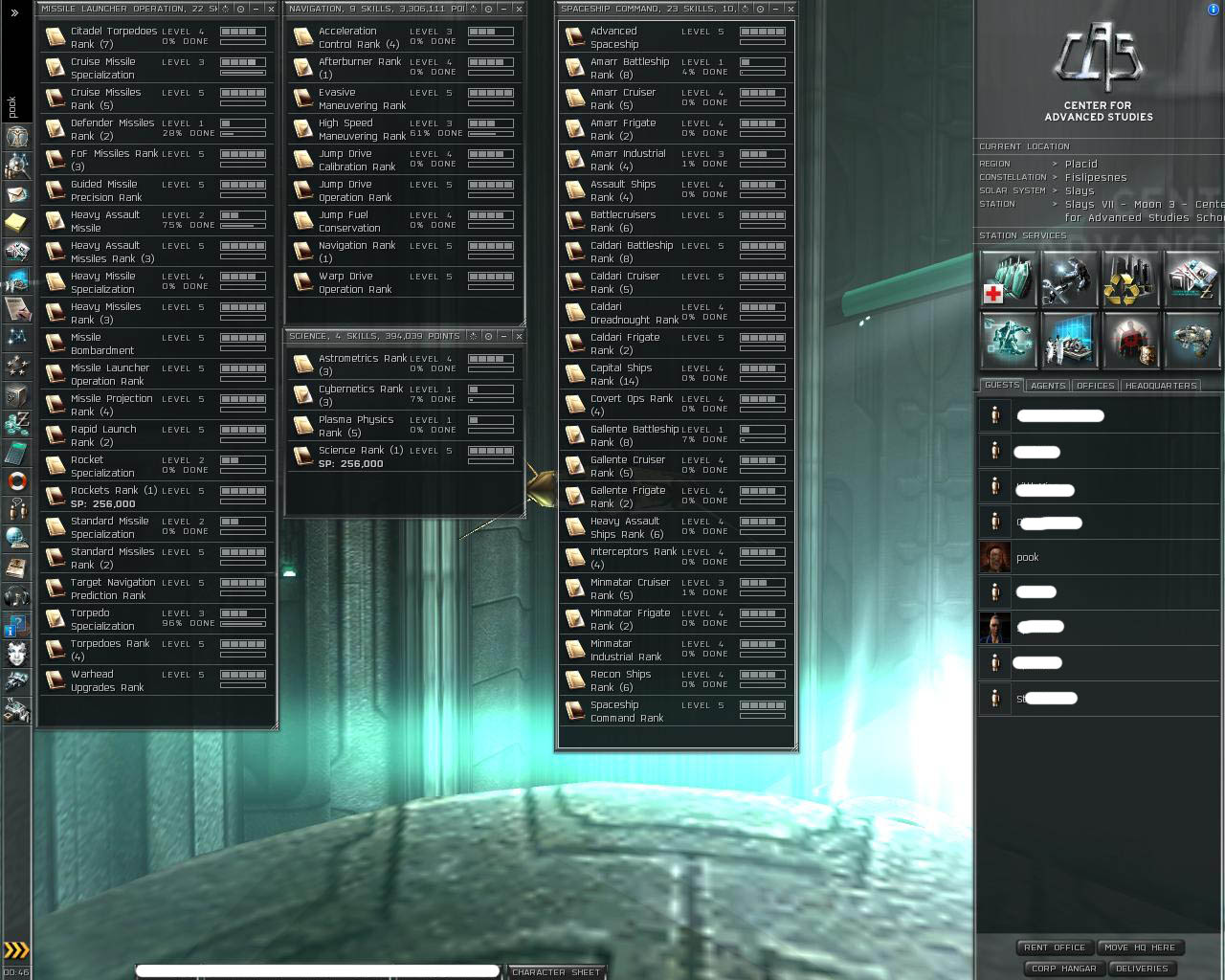Screen dimensions: 1225x980
Task: Open the repair shop station service
Action: pos(1070,278)
